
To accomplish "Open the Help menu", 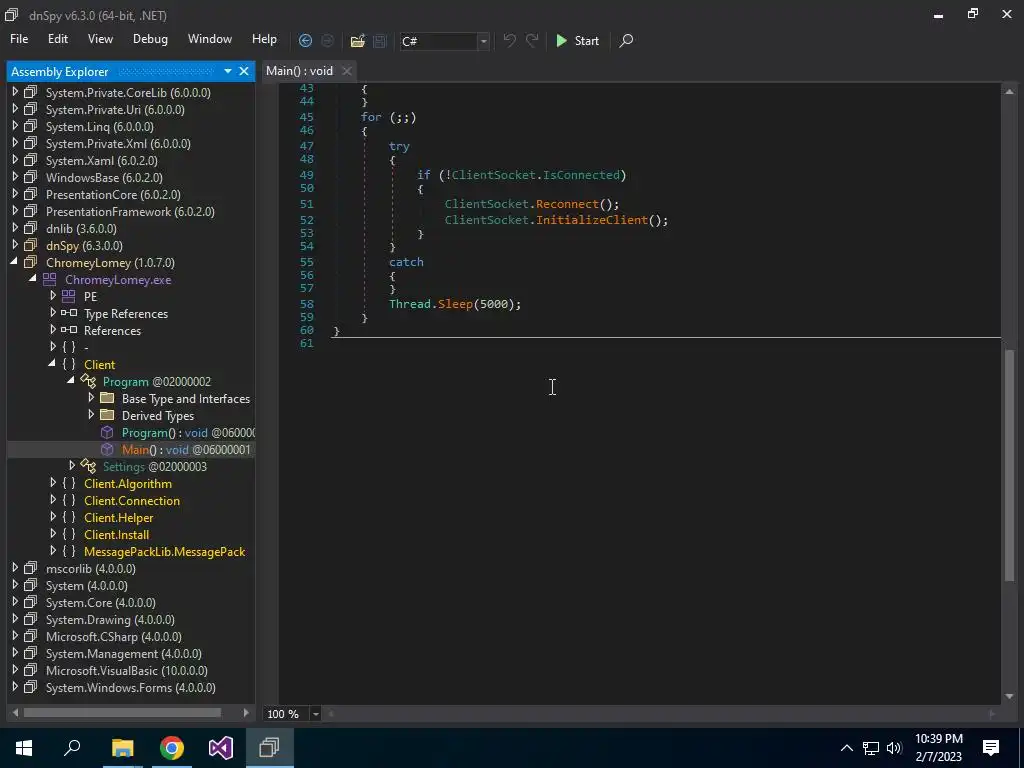I will point(264,39).
